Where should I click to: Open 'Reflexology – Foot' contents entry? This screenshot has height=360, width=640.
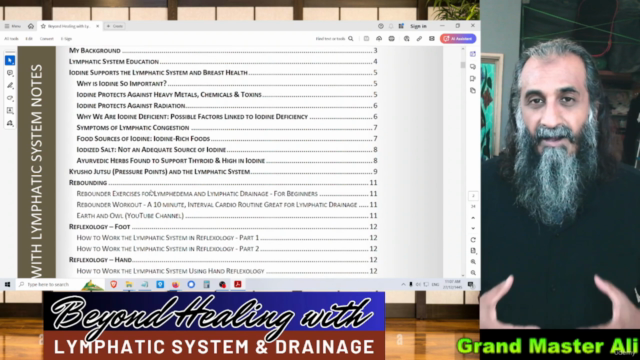tap(223, 227)
